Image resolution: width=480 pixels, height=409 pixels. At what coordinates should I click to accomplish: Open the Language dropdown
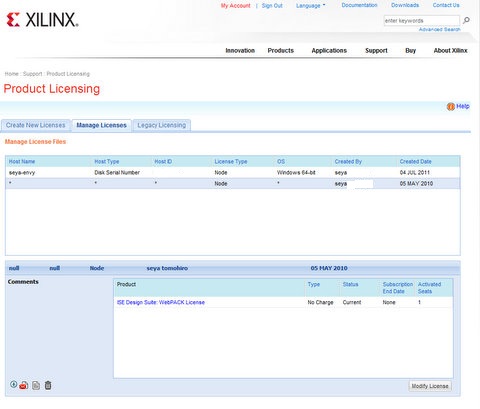(310, 6)
